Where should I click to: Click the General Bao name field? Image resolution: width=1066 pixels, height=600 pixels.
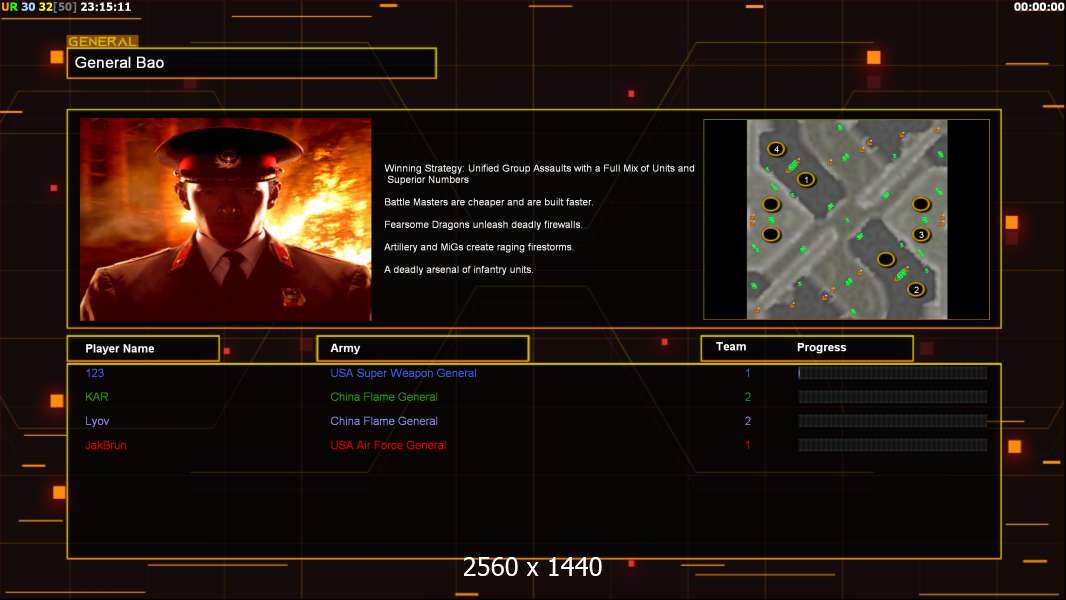(252, 63)
